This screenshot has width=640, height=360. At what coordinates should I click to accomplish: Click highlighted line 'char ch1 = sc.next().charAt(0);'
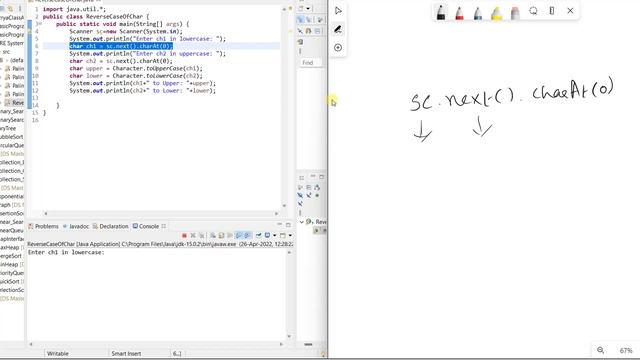pos(121,46)
